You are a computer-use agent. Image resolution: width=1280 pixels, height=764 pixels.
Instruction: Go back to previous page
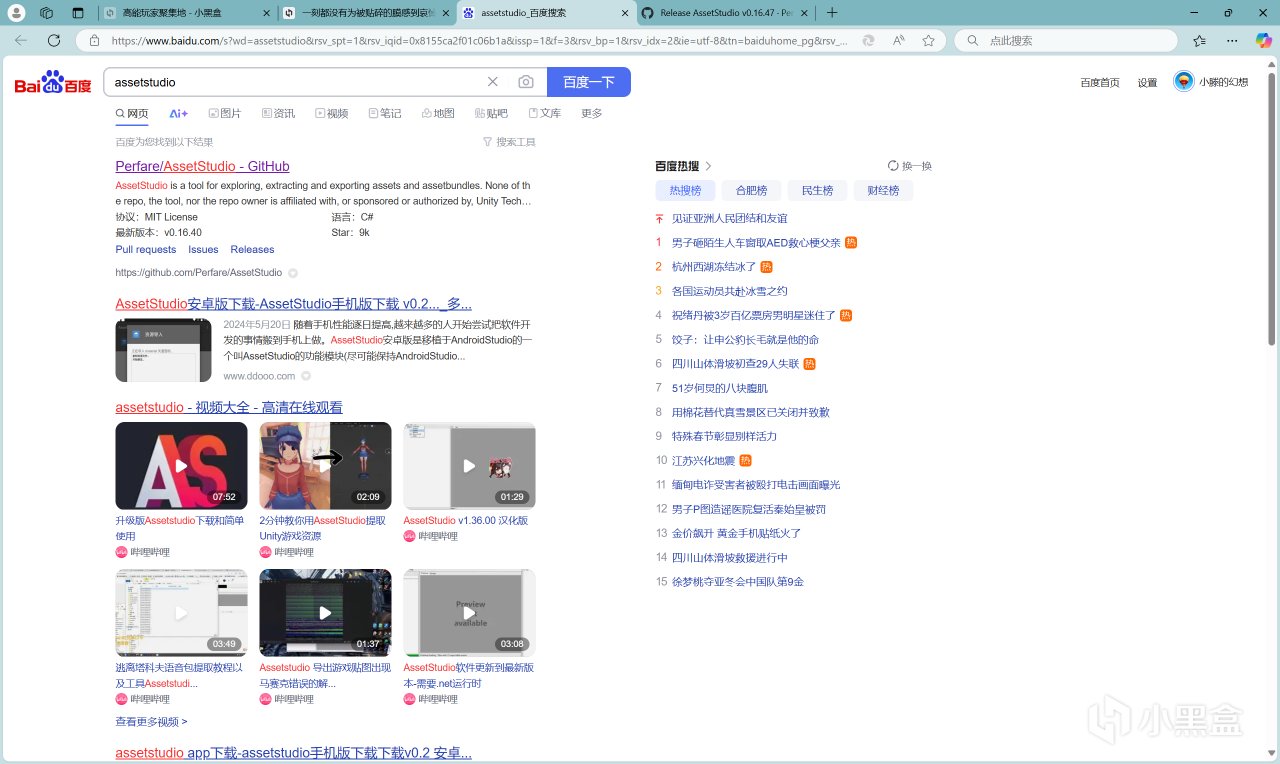click(x=22, y=41)
